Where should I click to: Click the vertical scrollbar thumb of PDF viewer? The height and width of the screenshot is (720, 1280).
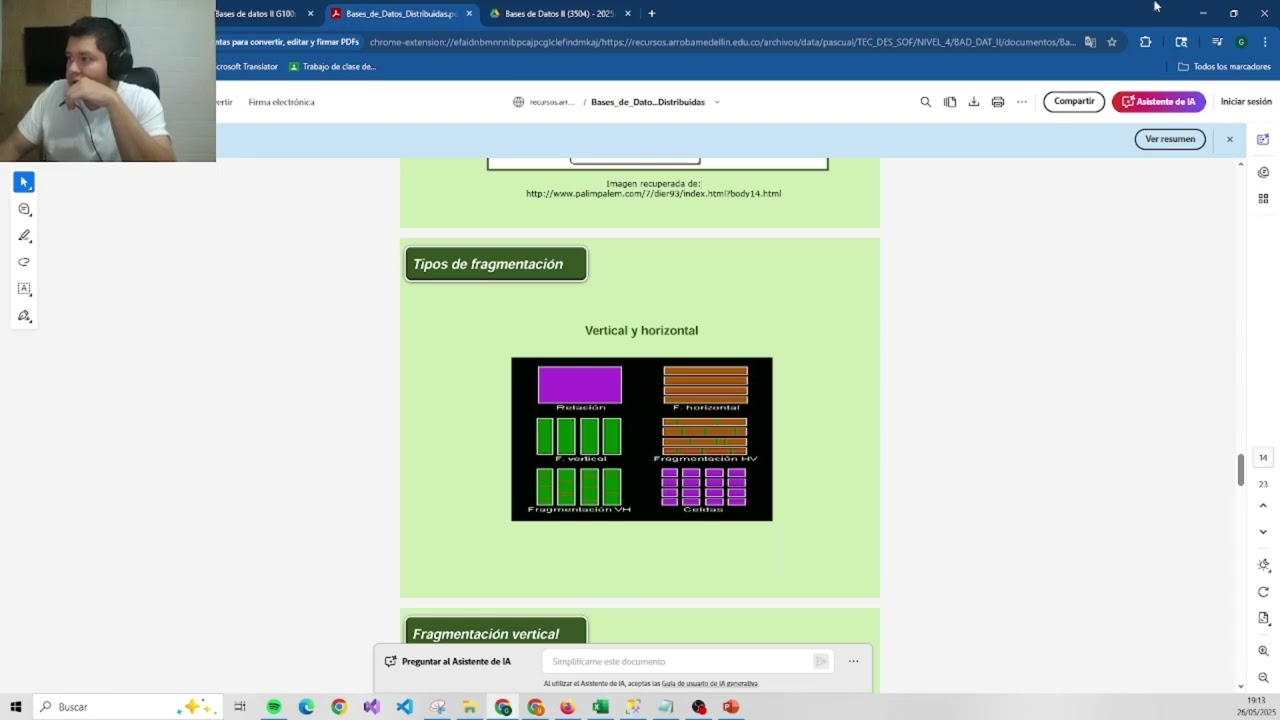coord(1241,470)
